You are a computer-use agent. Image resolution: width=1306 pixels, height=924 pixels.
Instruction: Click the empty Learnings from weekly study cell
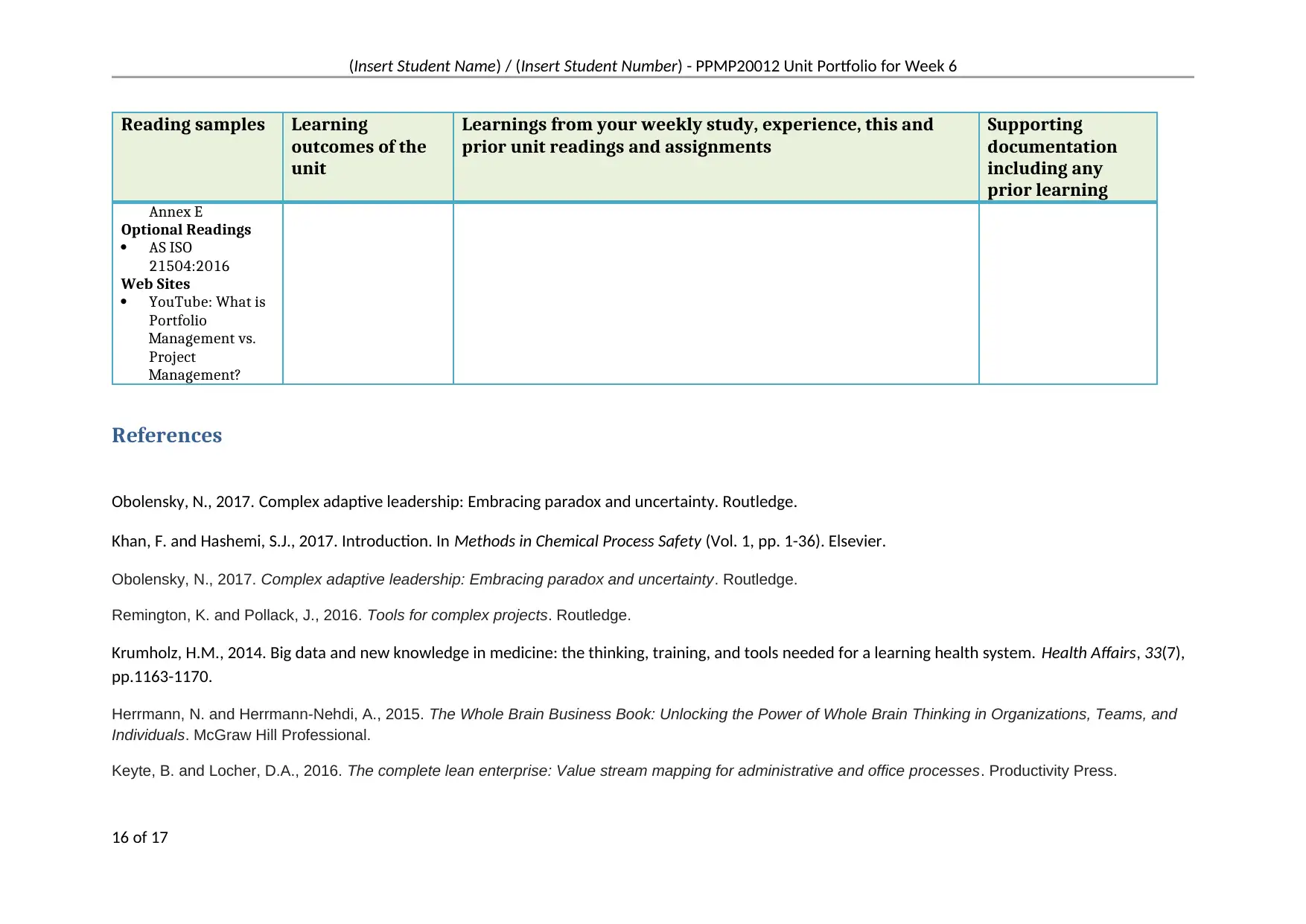pos(716,293)
